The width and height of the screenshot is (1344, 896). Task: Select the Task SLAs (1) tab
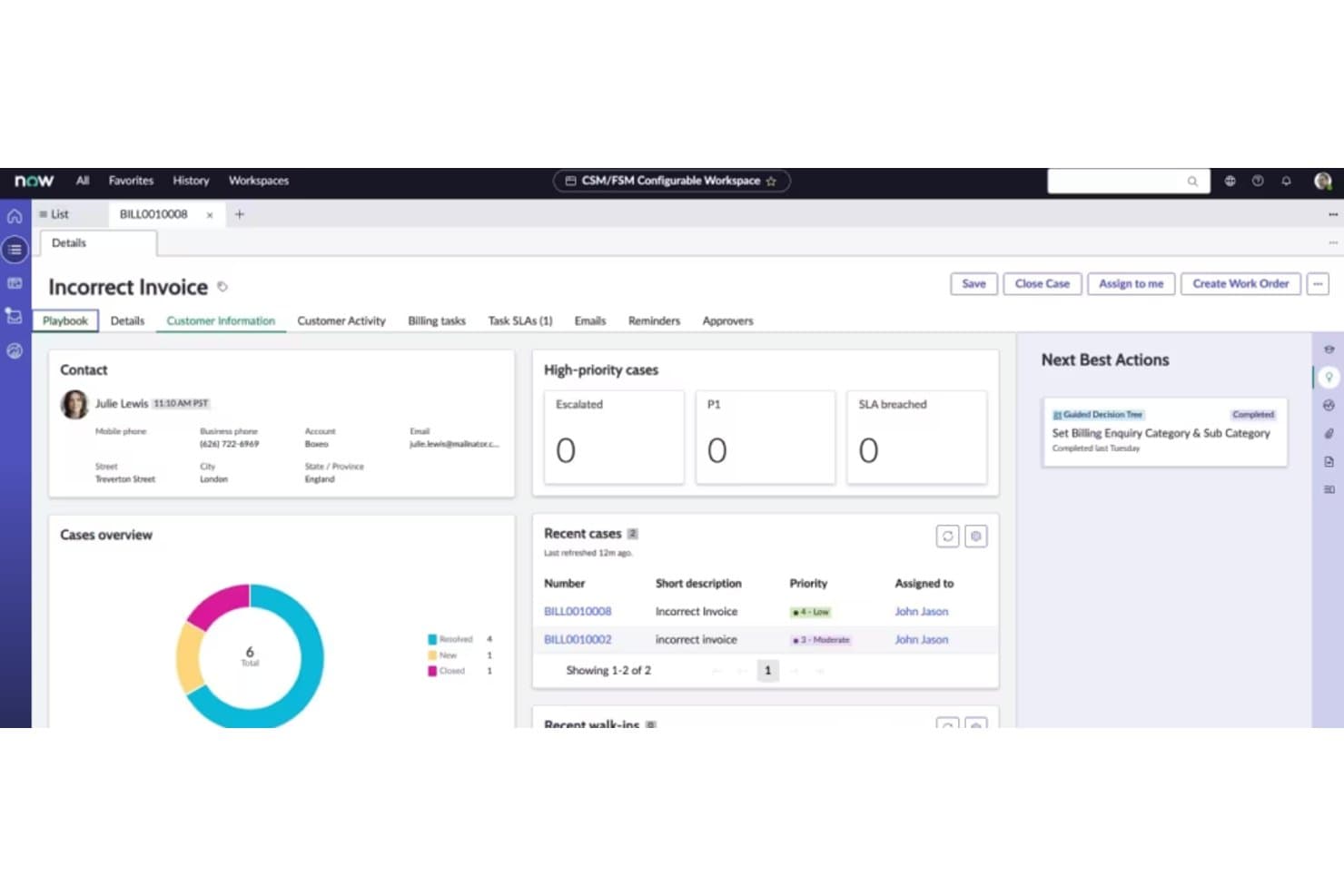pyautogui.click(x=520, y=320)
